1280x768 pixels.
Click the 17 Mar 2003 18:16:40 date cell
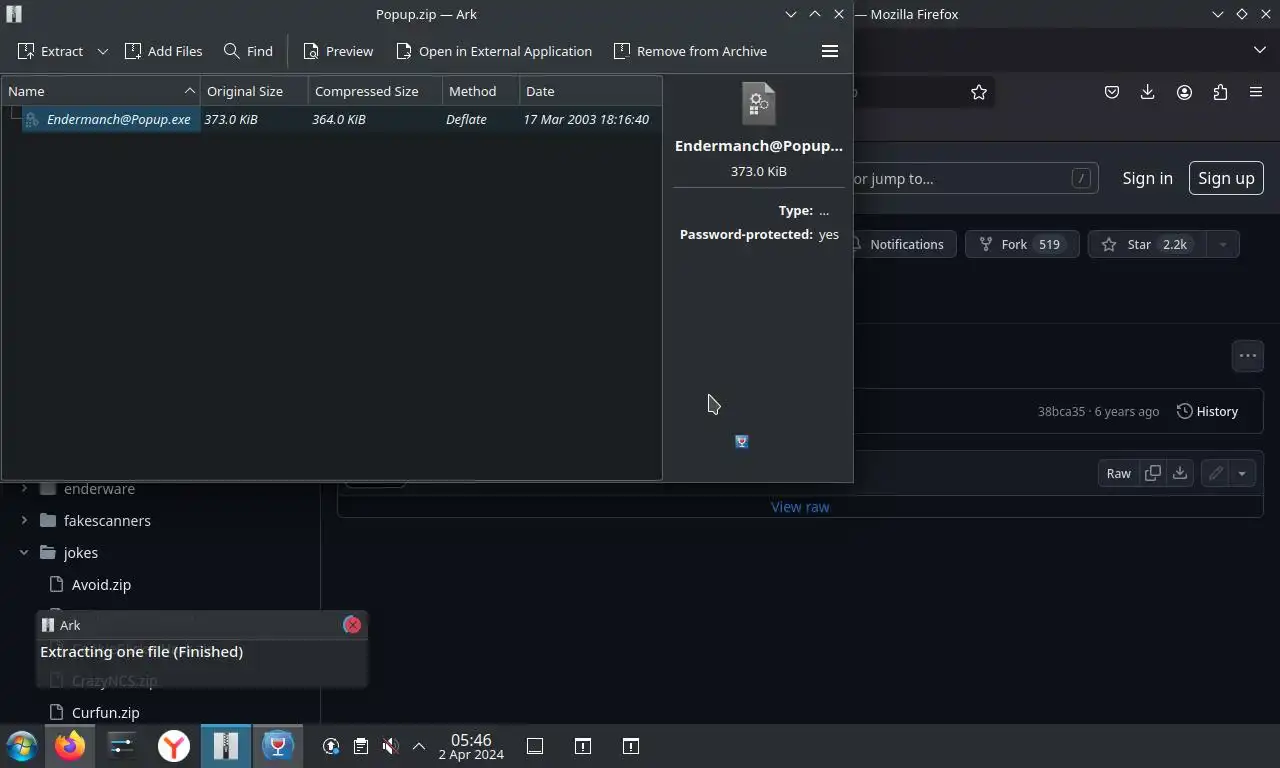coord(586,119)
